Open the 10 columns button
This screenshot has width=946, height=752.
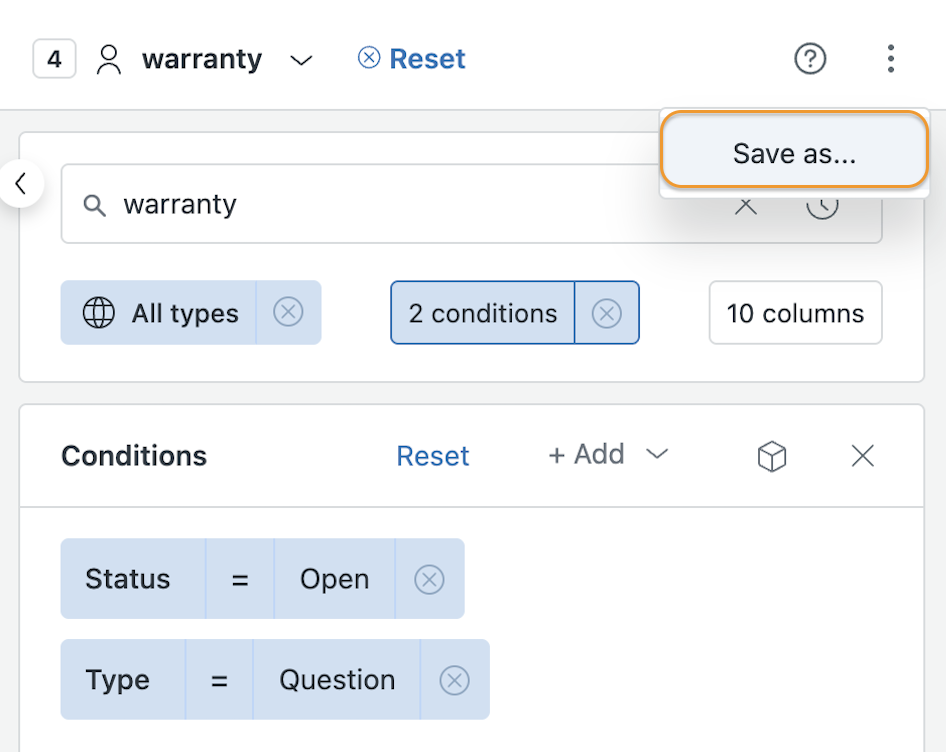click(795, 313)
